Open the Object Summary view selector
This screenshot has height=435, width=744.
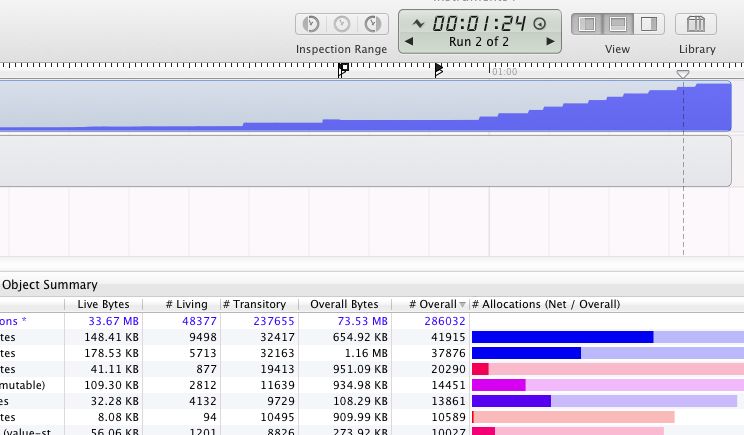point(50,285)
